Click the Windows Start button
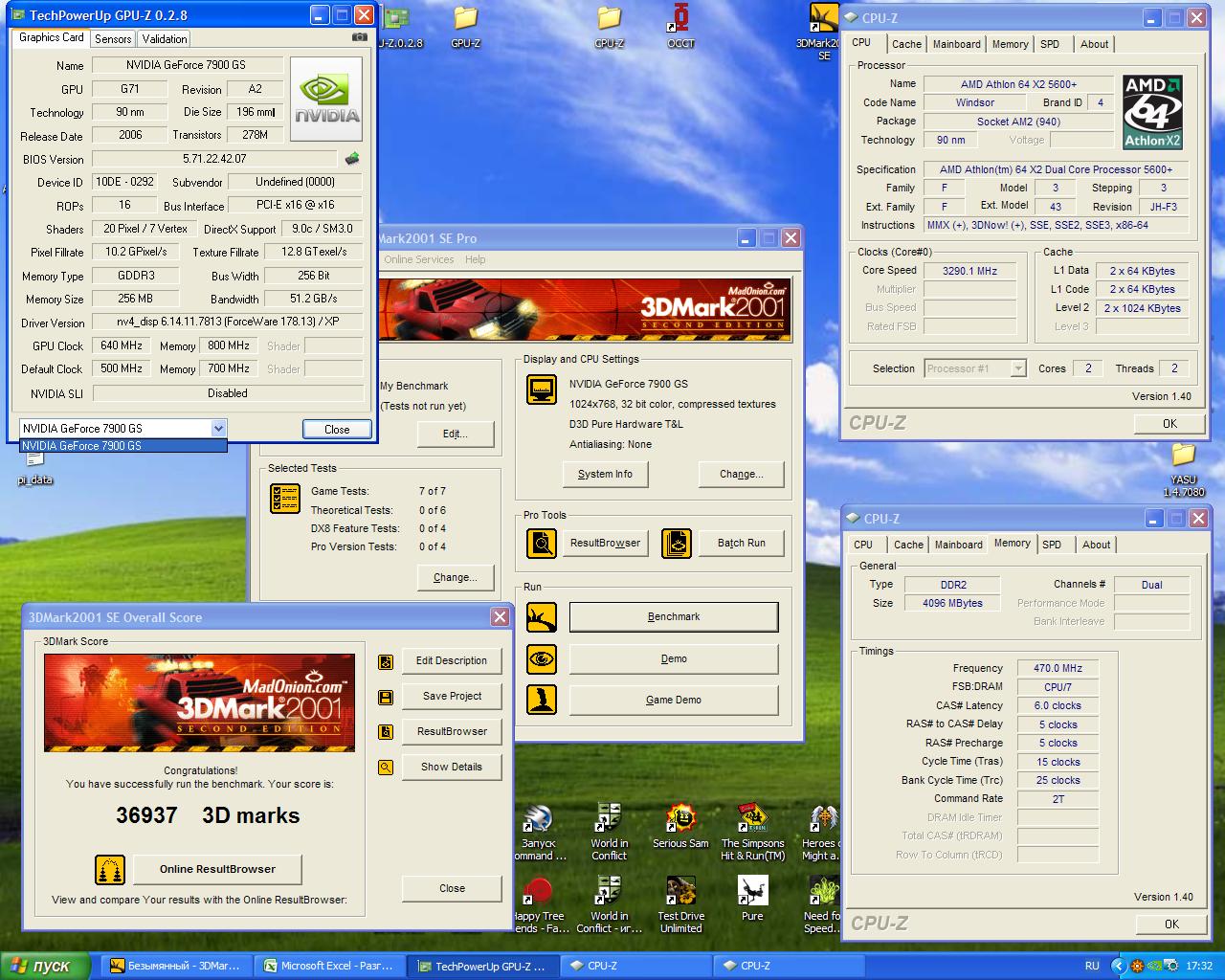This screenshot has width=1225, height=980. (45, 966)
